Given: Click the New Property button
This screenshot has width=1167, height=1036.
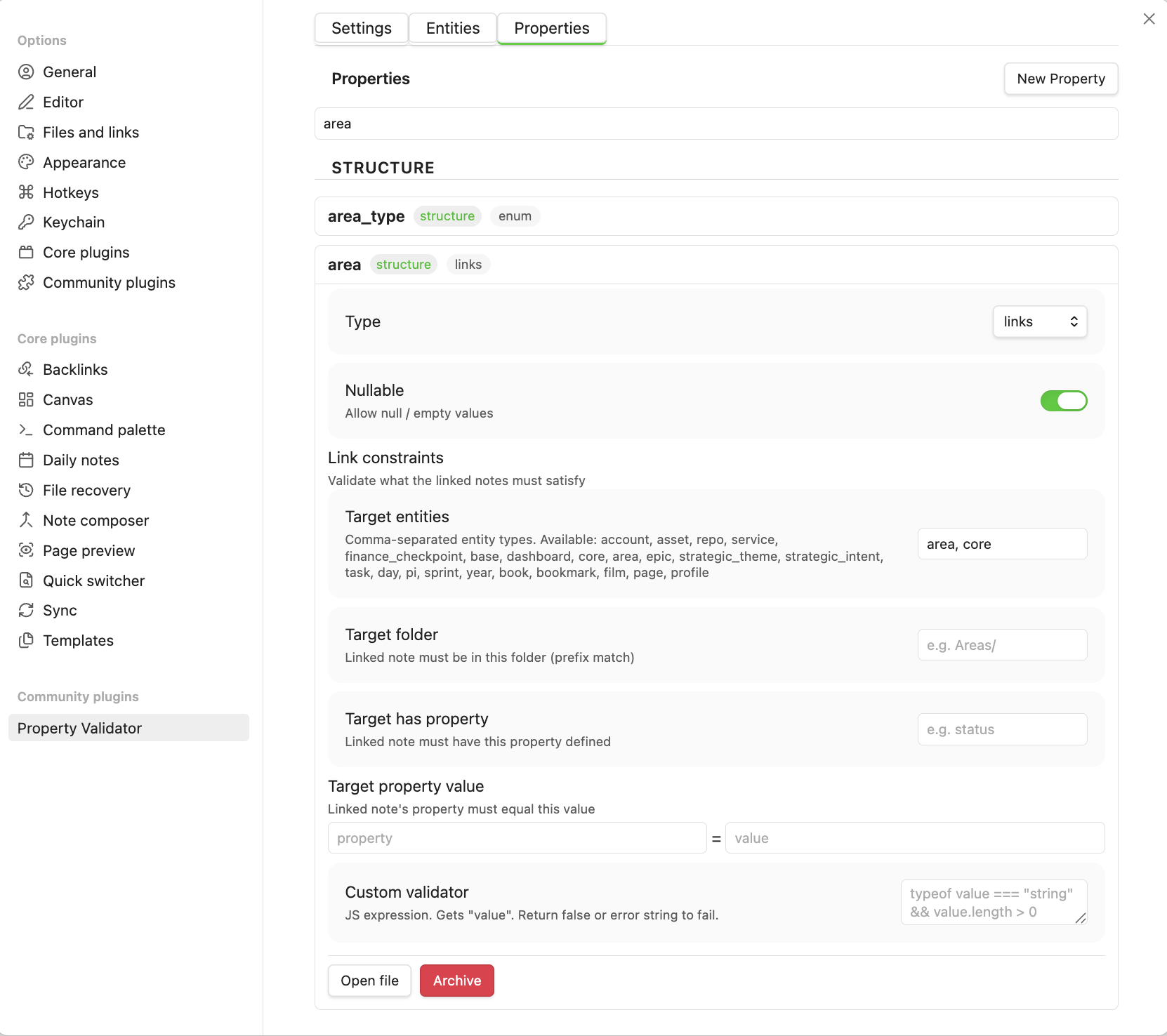Looking at the screenshot, I should tap(1060, 79).
